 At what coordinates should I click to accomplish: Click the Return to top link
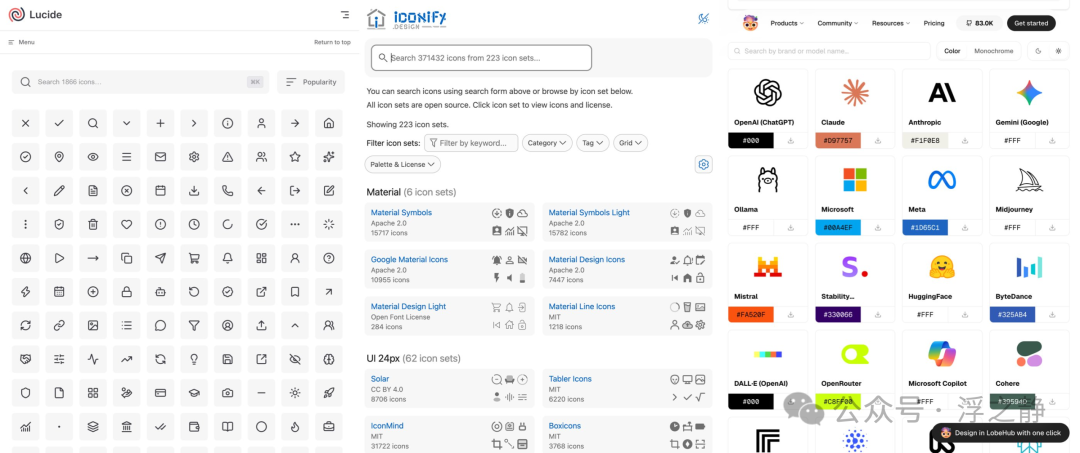coord(332,42)
